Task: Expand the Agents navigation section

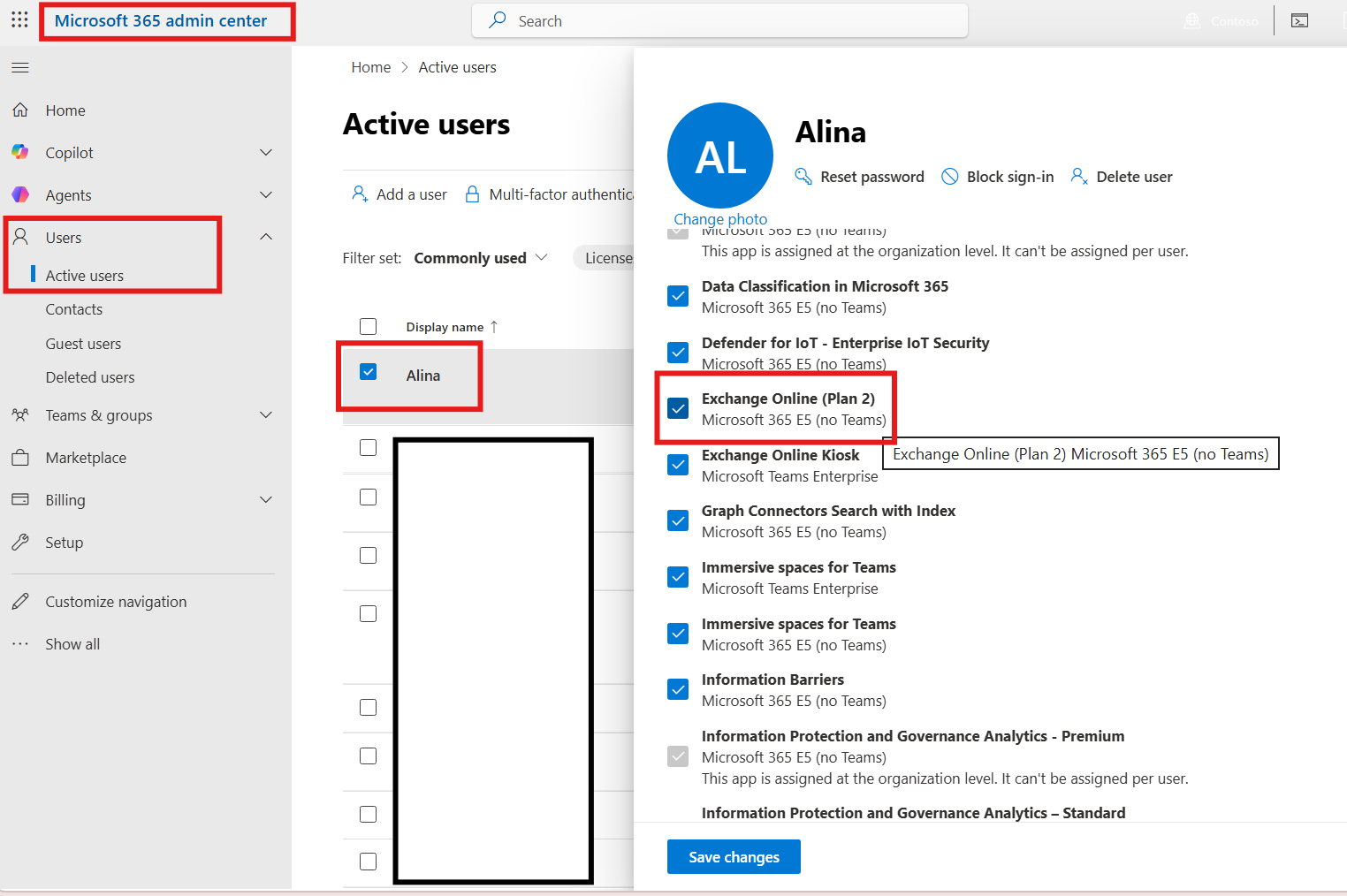Action: point(266,194)
